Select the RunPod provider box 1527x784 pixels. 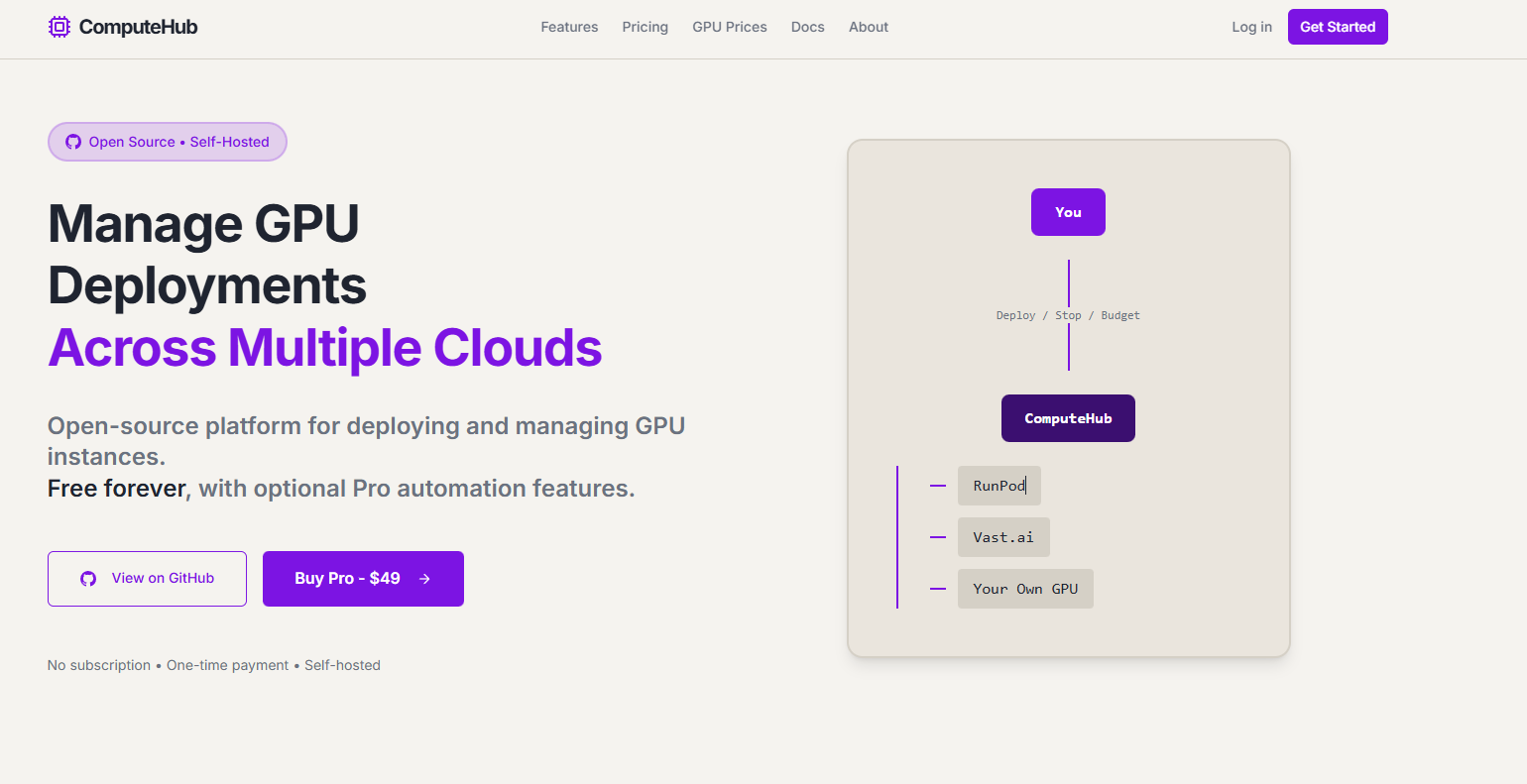click(999, 485)
